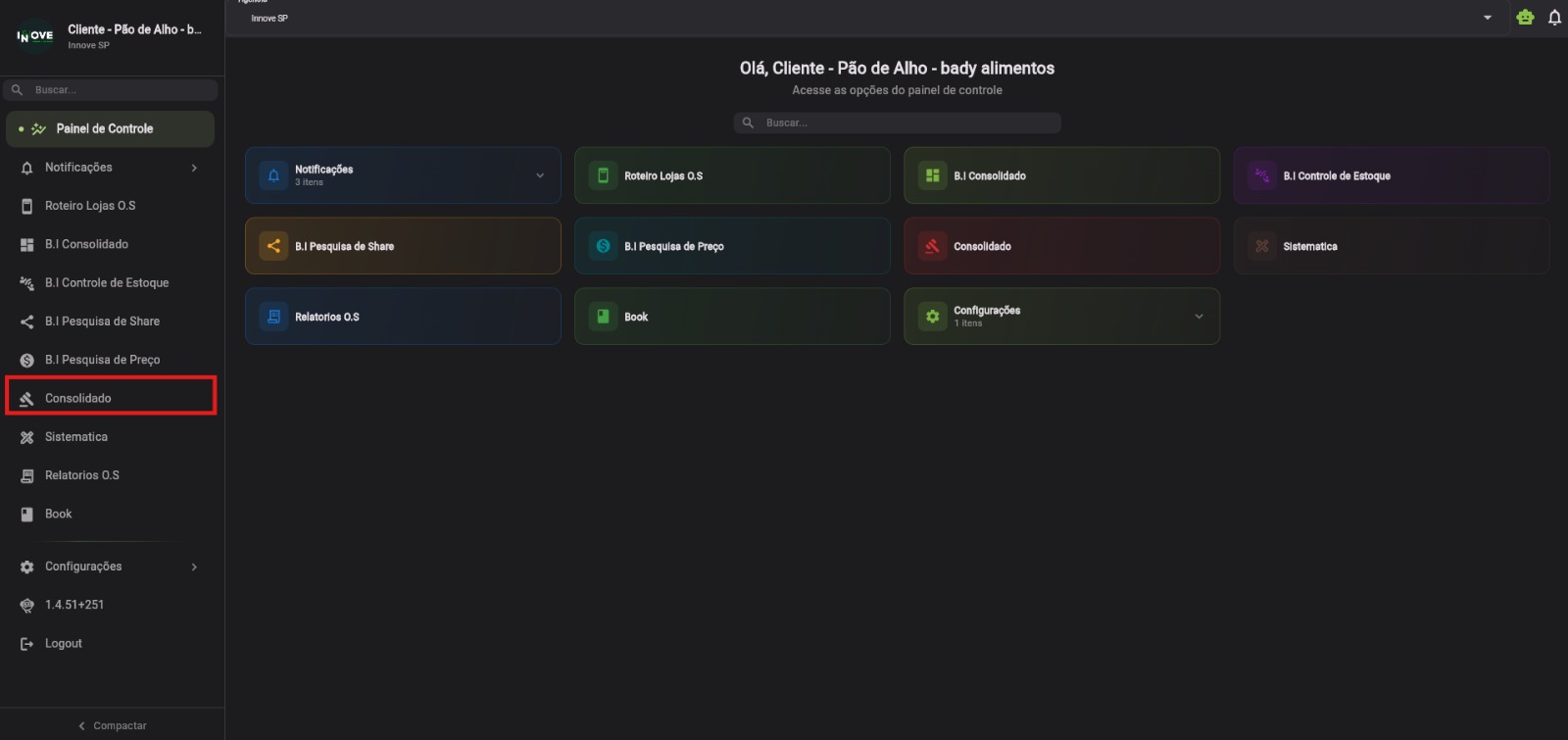Click orange share icon on B.I Pesquisa de Share card
The image size is (1568, 740).
[x=273, y=246]
